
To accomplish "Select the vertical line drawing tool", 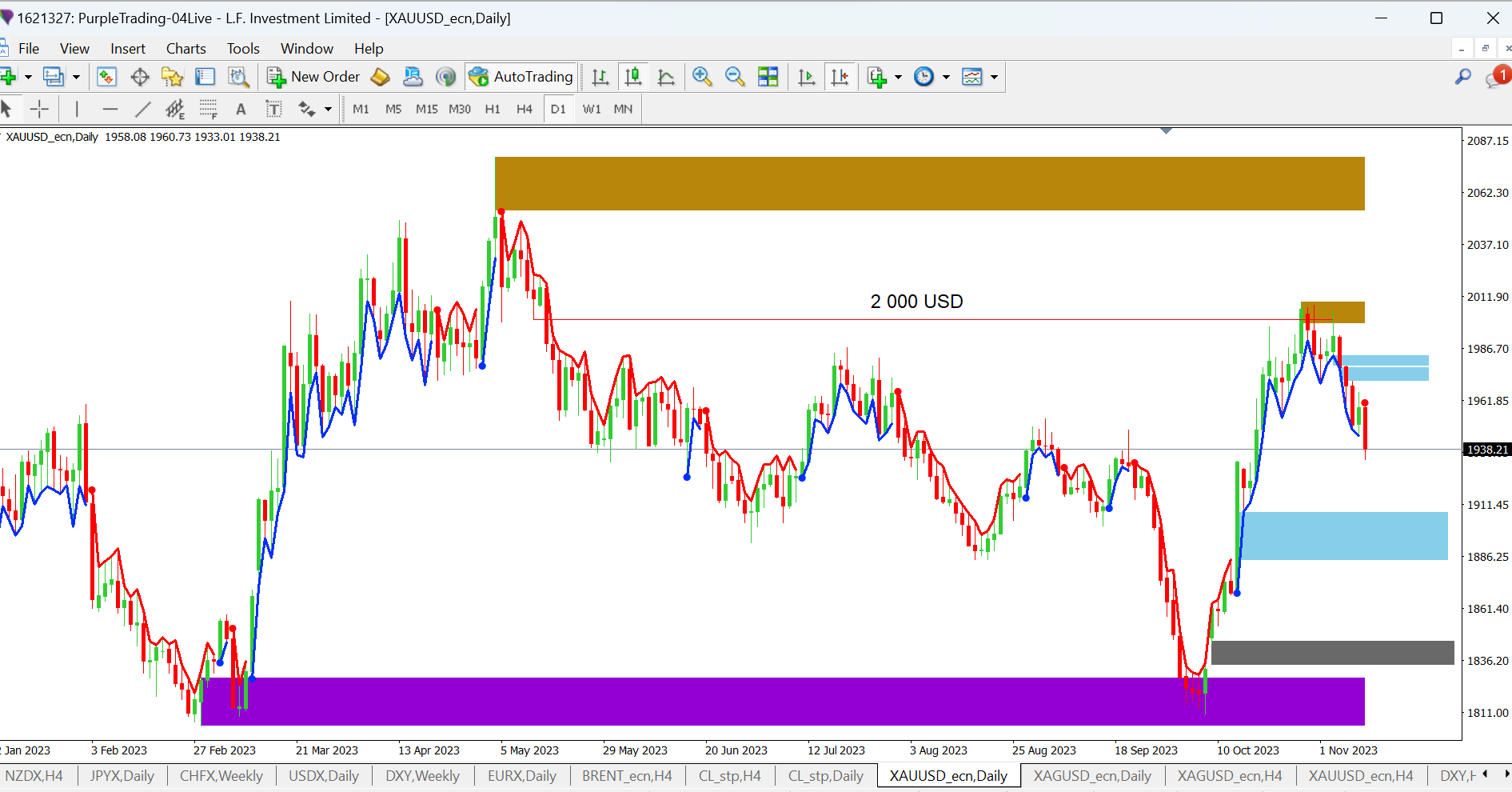I will pyautogui.click(x=77, y=109).
